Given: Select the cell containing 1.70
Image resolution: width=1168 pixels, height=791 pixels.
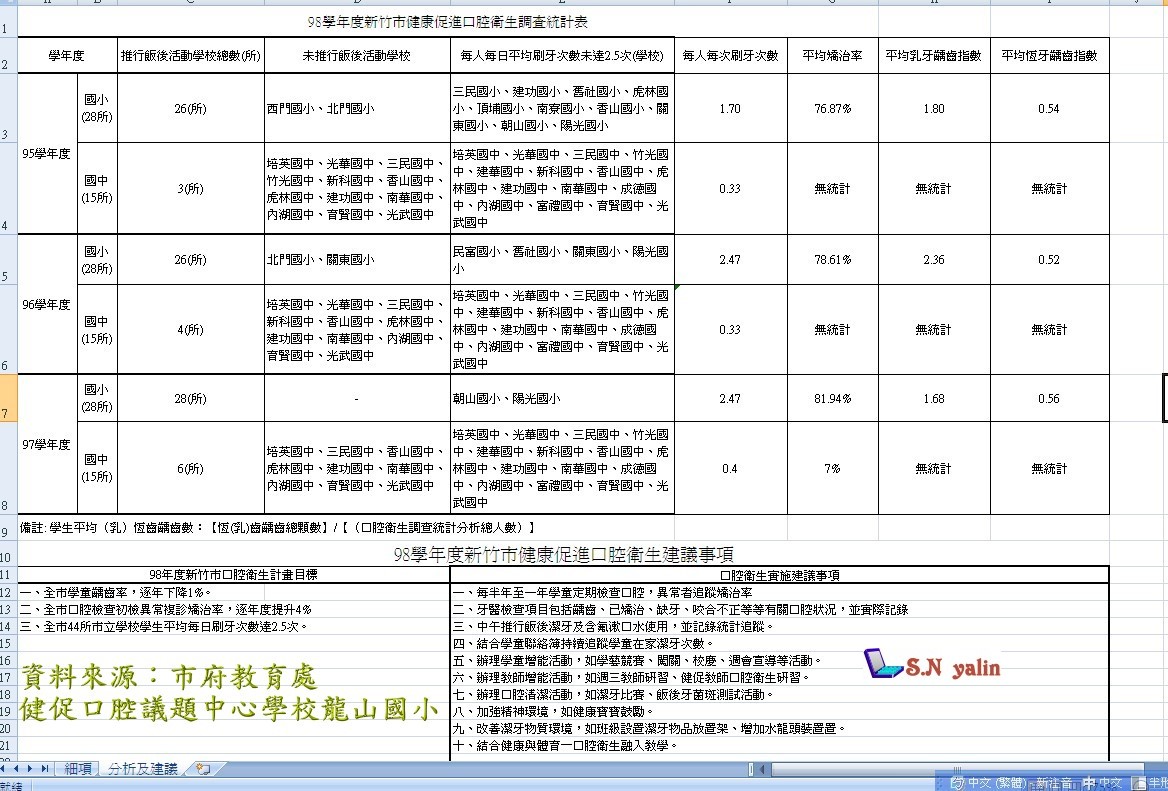Looking at the screenshot, I should [730, 109].
